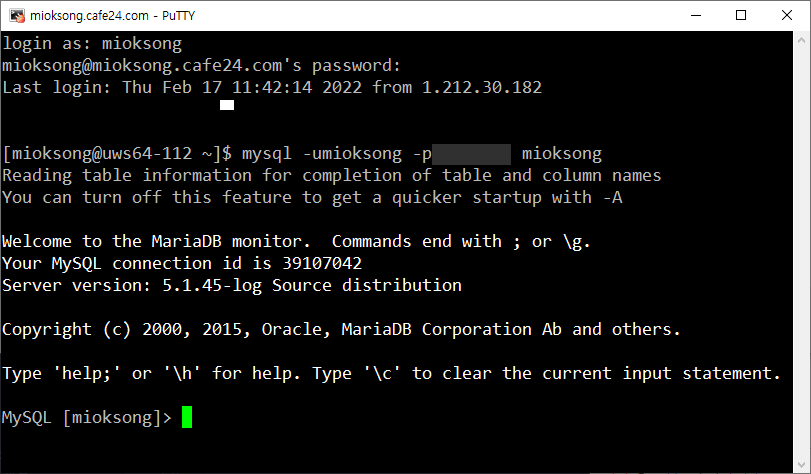
Task: Click the 'Reading table information' line
Action: [x=332, y=175]
